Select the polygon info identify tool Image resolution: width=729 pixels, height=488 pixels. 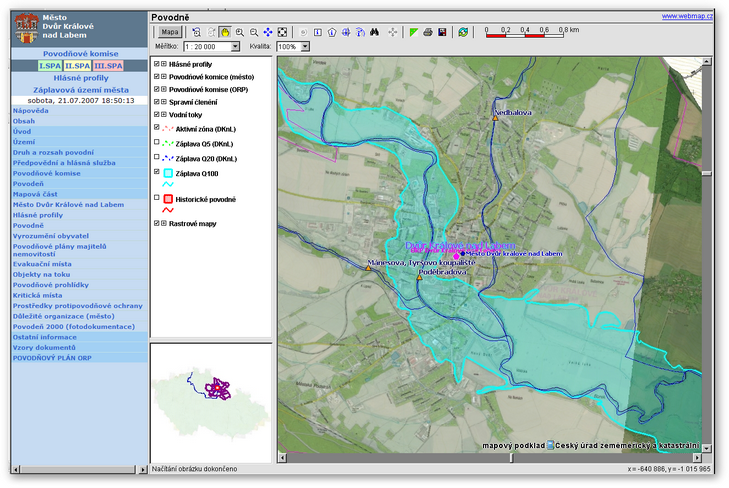(332, 32)
